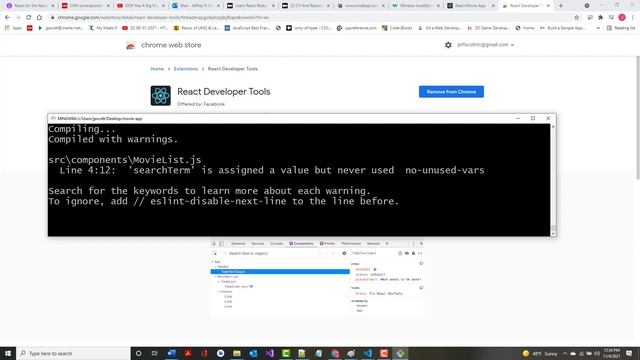Go to Extensions in the breadcrumb
640x360 pixels.
[186, 69]
